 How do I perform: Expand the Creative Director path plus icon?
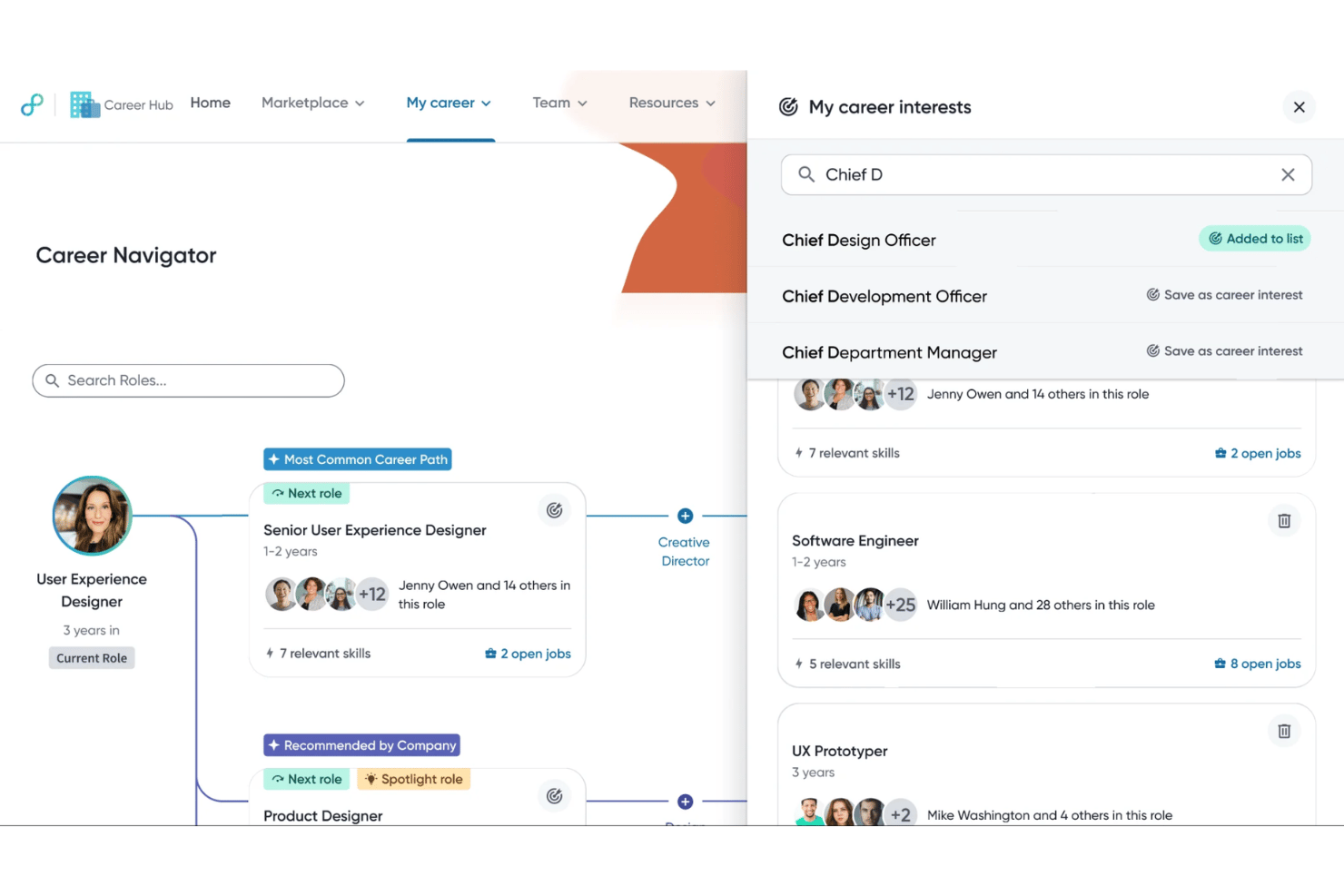pyautogui.click(x=686, y=516)
